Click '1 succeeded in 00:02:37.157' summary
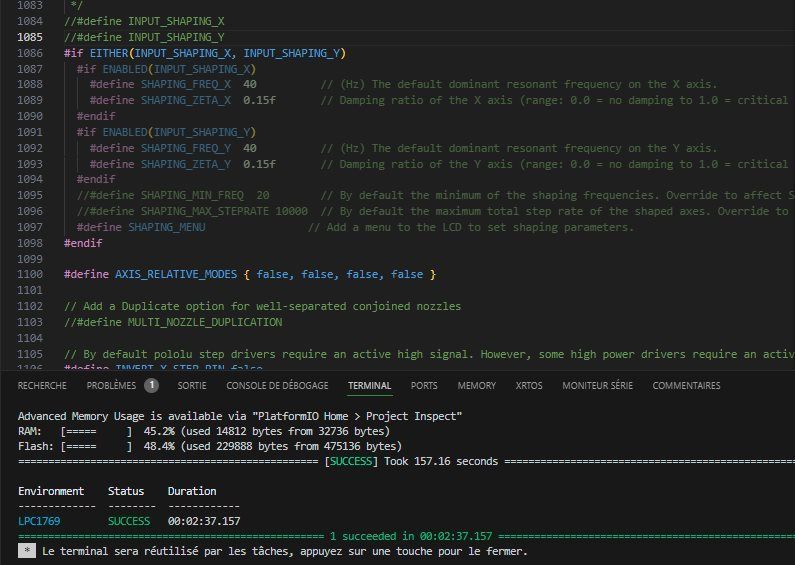This screenshot has height=565, width=795. tap(411, 536)
